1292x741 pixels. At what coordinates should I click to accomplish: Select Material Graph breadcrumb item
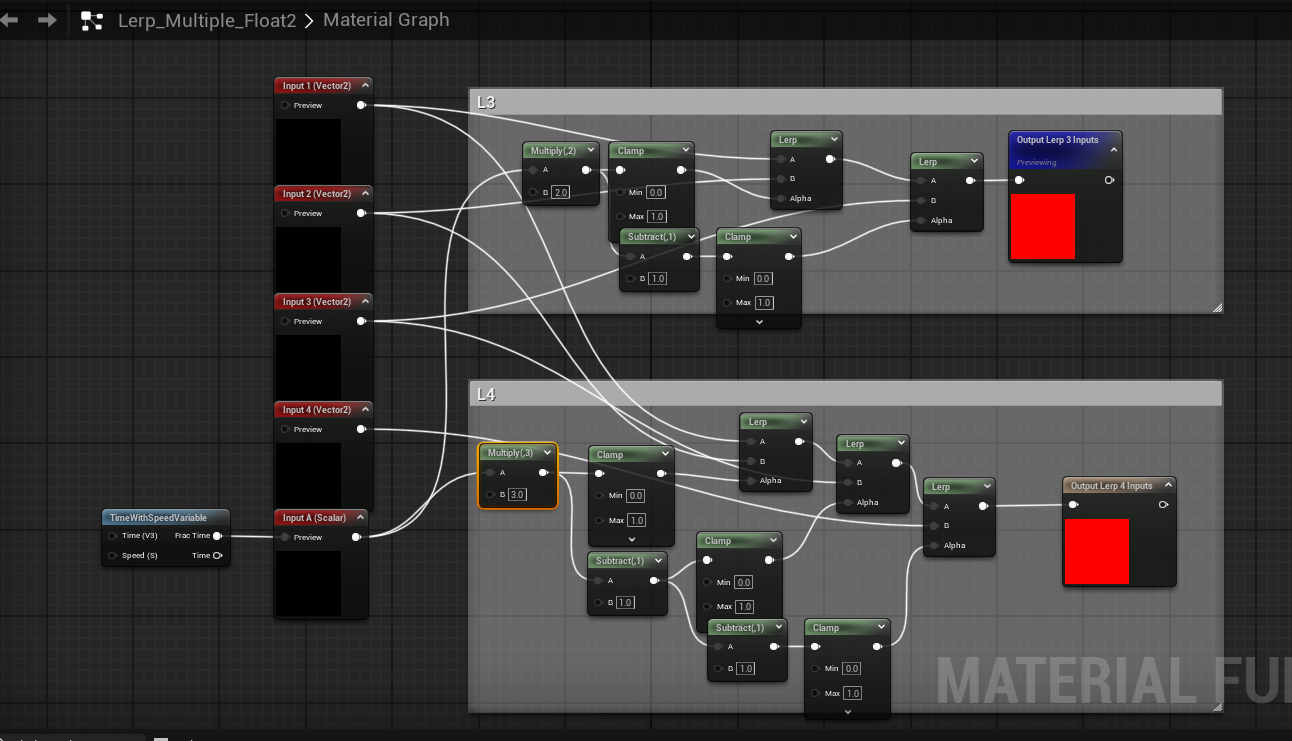click(386, 20)
